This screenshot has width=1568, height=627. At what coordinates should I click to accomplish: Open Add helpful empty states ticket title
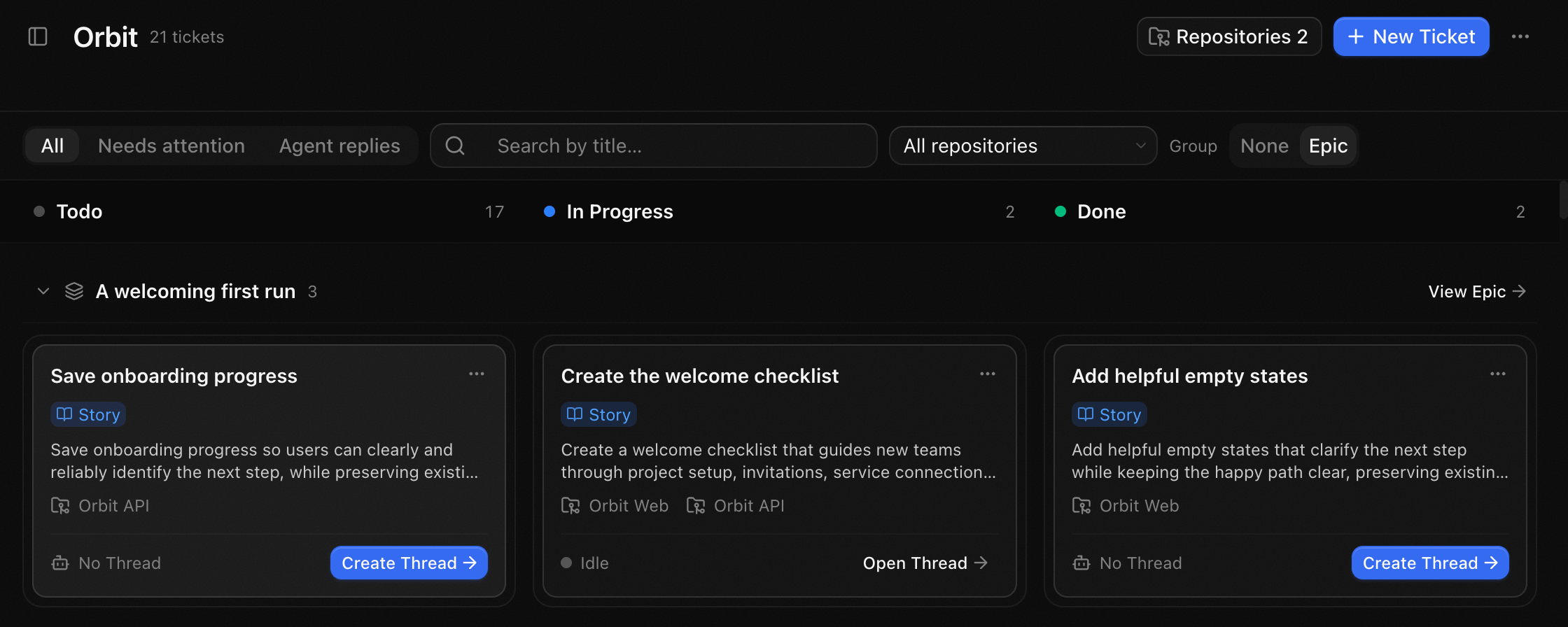(1190, 376)
